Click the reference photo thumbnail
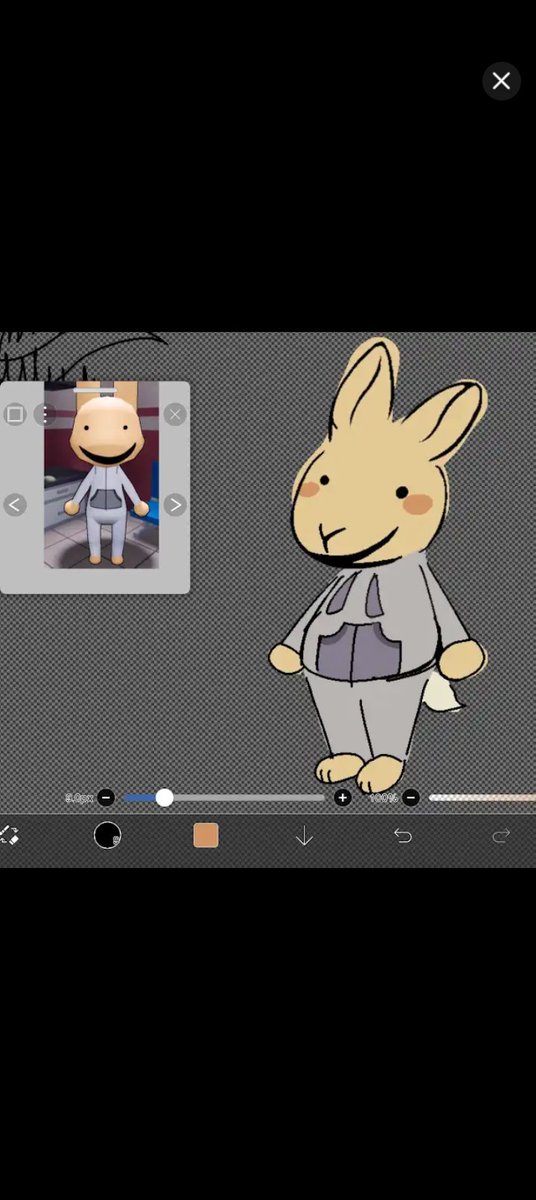The width and height of the screenshot is (536, 1200). point(101,475)
